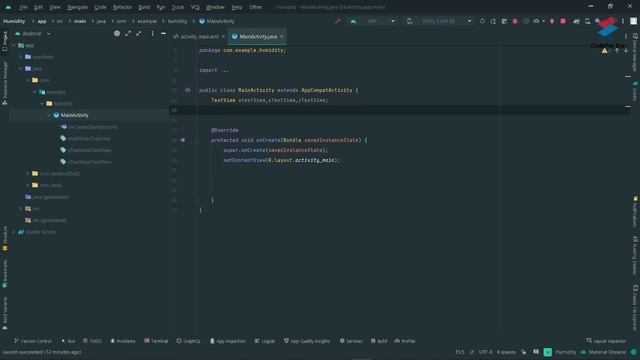The width and height of the screenshot is (640, 360).
Task: Collapse the MainActivity class node
Action: click(x=49, y=116)
